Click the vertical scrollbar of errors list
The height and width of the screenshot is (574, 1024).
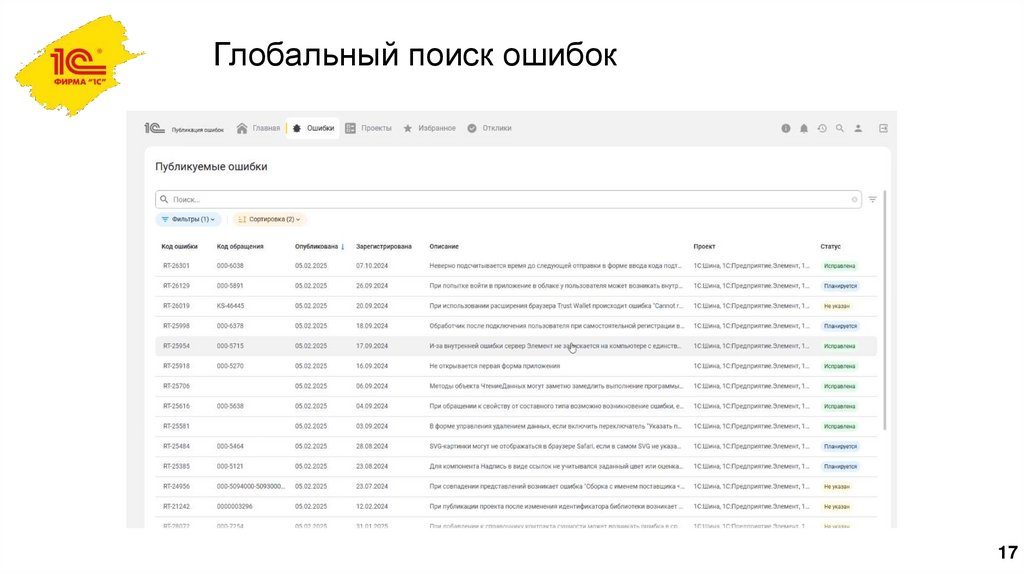(x=885, y=310)
